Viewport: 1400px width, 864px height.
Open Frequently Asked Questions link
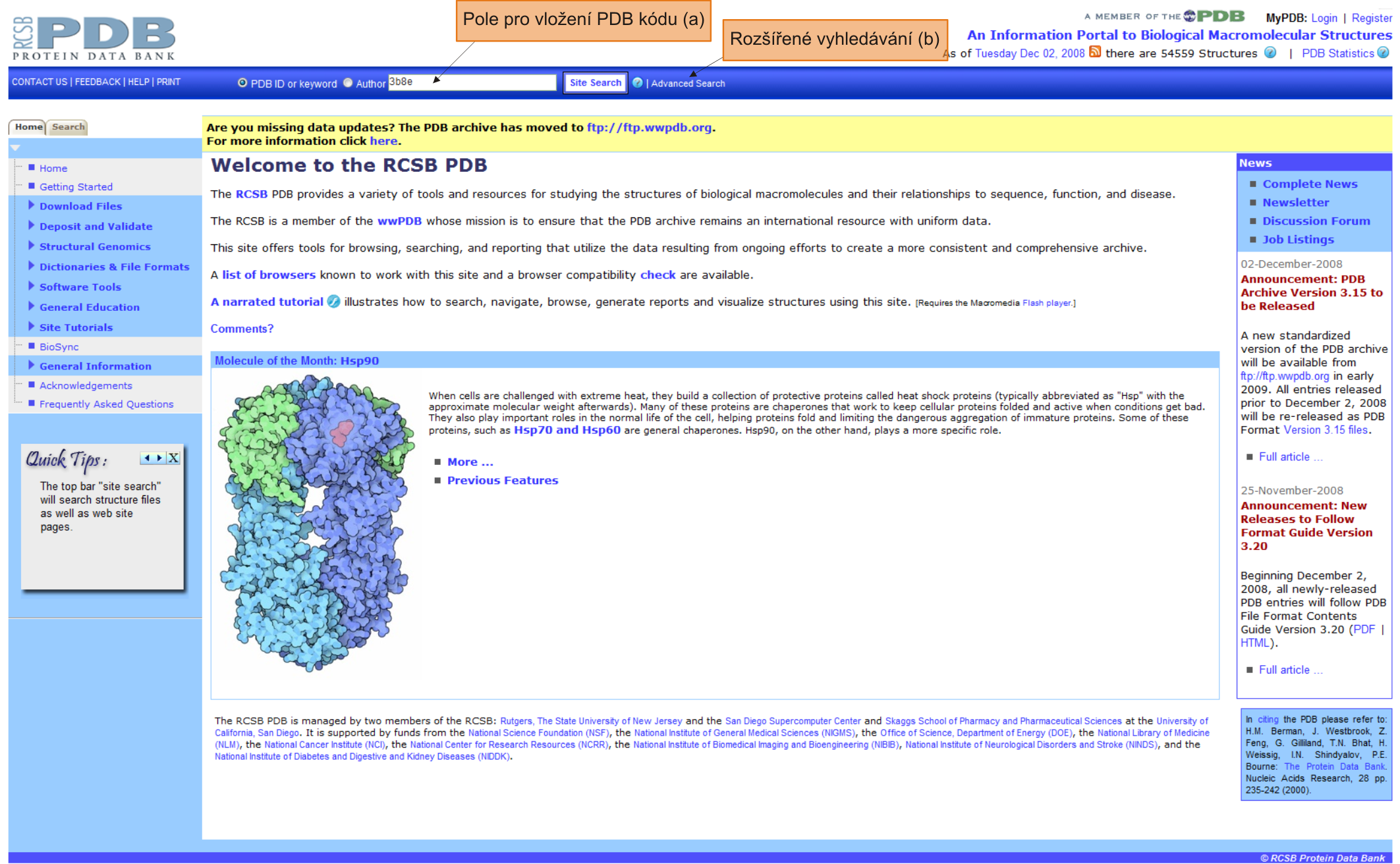click(x=106, y=404)
